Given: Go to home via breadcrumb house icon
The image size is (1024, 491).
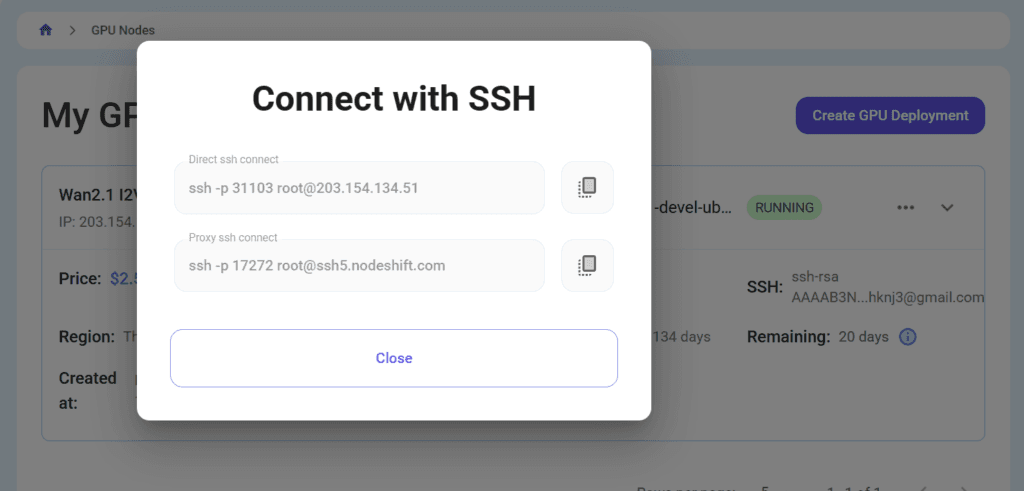Looking at the screenshot, I should [46, 30].
